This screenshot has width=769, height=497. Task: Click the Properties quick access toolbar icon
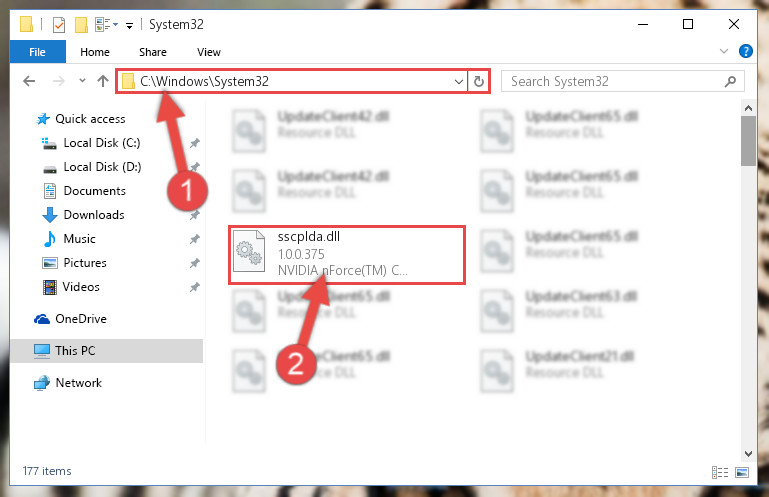coord(59,25)
